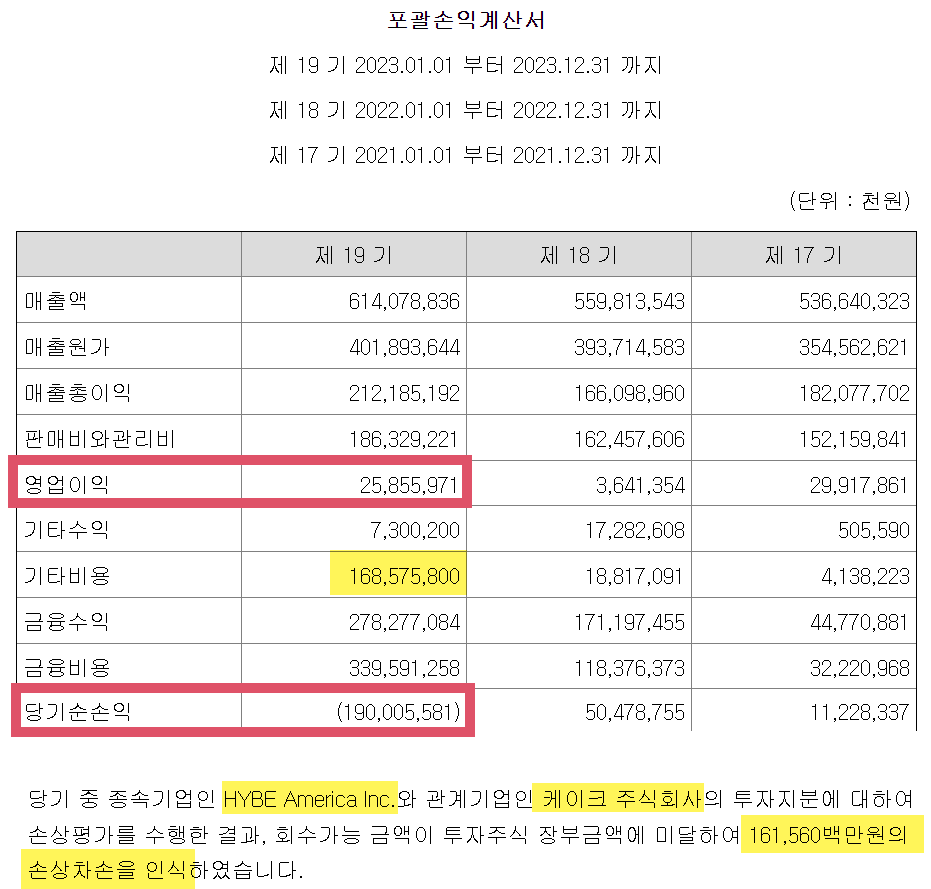Screen dimensions: 931x889
Task: Click the value 4,138,223
Action: click(x=866, y=576)
